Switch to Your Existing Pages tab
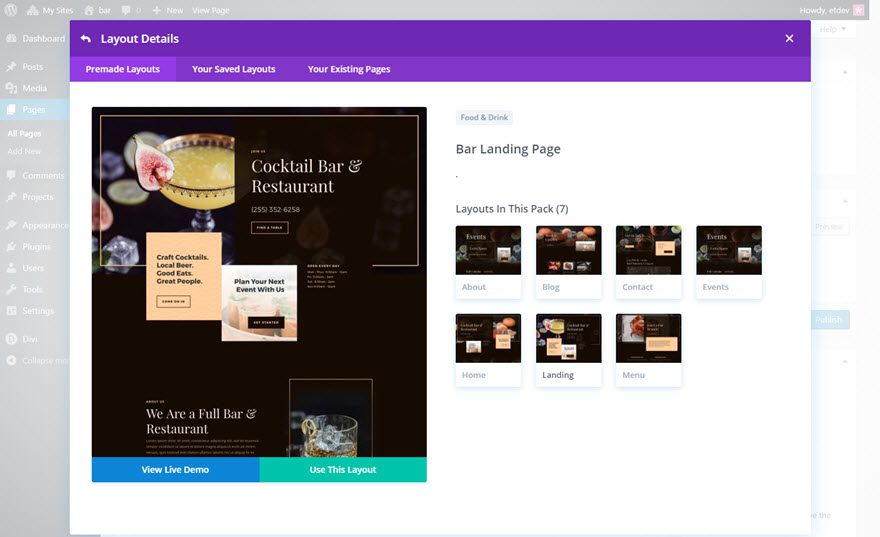Viewport: 880px width, 537px height. pyautogui.click(x=349, y=69)
